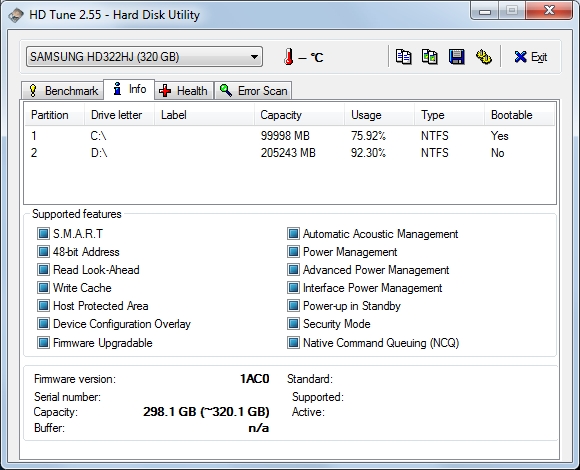Click the Exit button
The width and height of the screenshot is (580, 470).
click(x=530, y=57)
